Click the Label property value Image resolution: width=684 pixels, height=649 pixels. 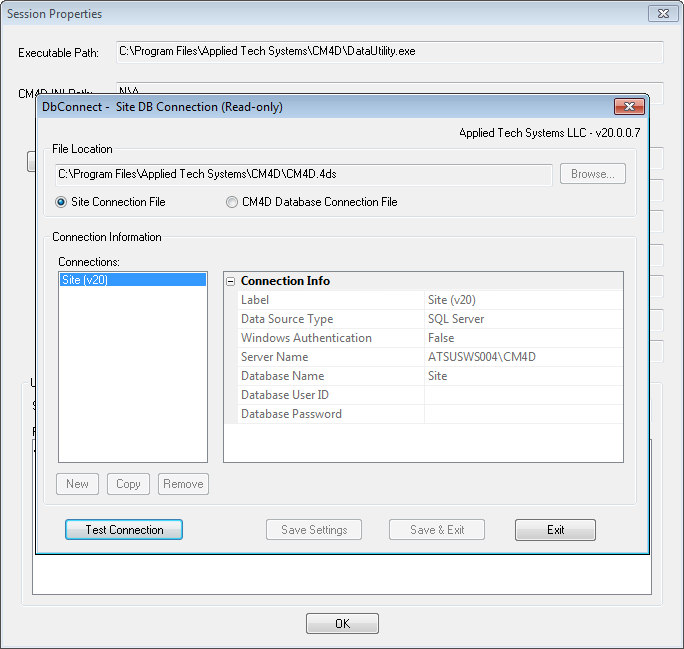pos(522,300)
